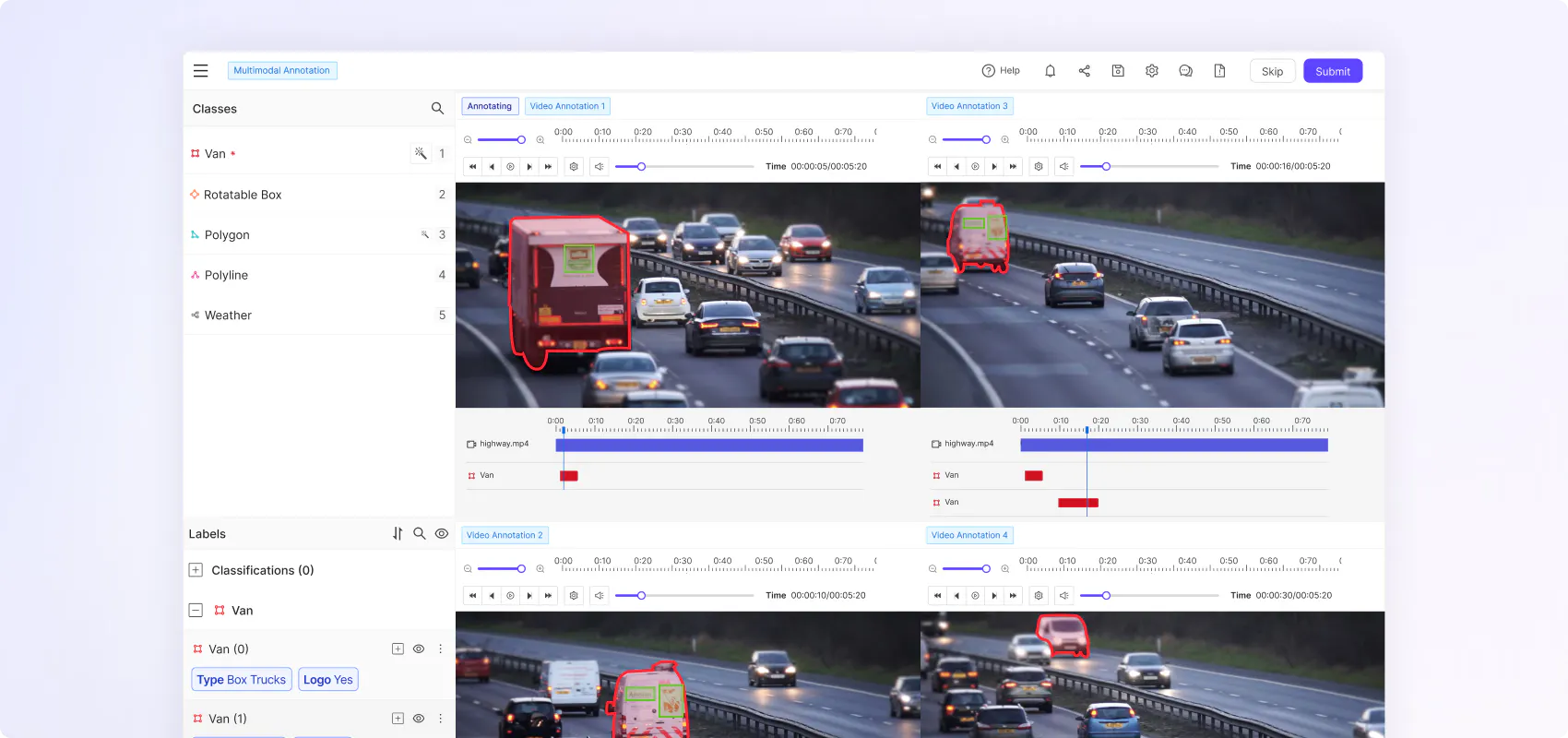The image size is (1568, 738).
Task: Click the Van red segment in Video Annotation 1 timeline
Action: point(569,476)
